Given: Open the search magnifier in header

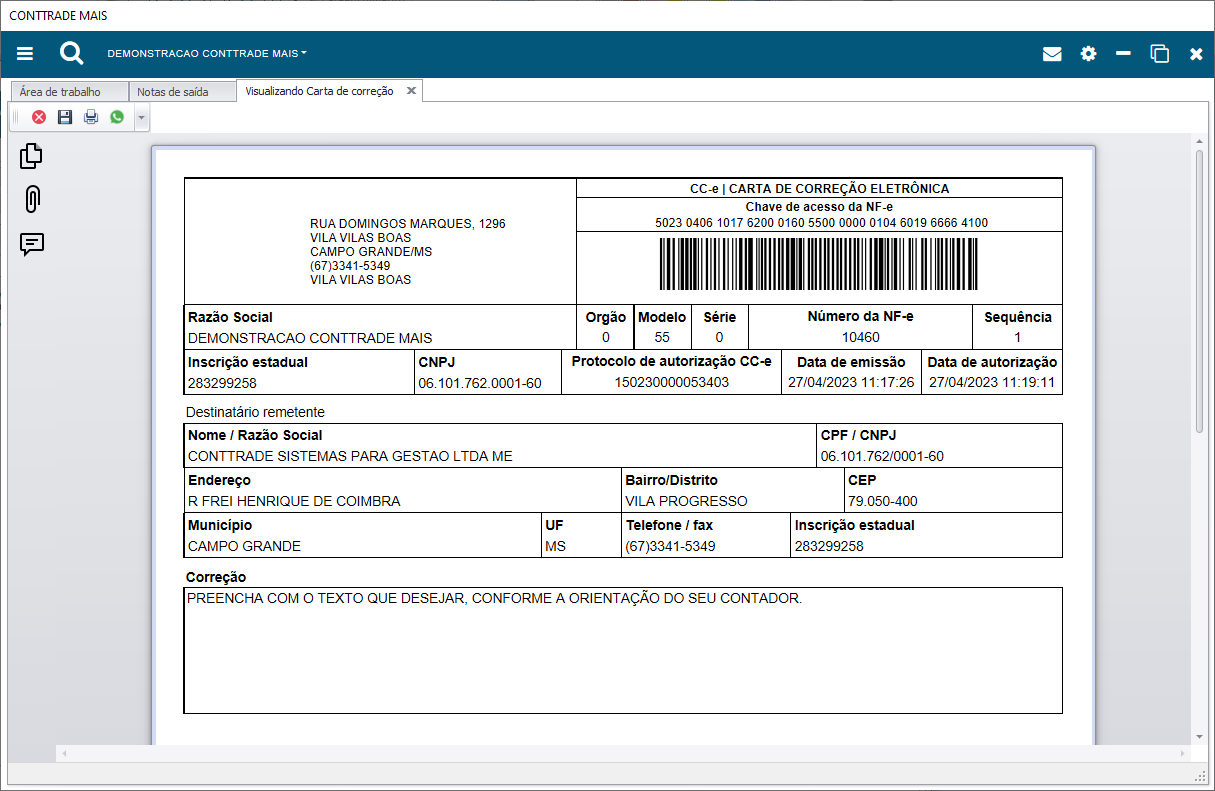Looking at the screenshot, I should coord(71,53).
